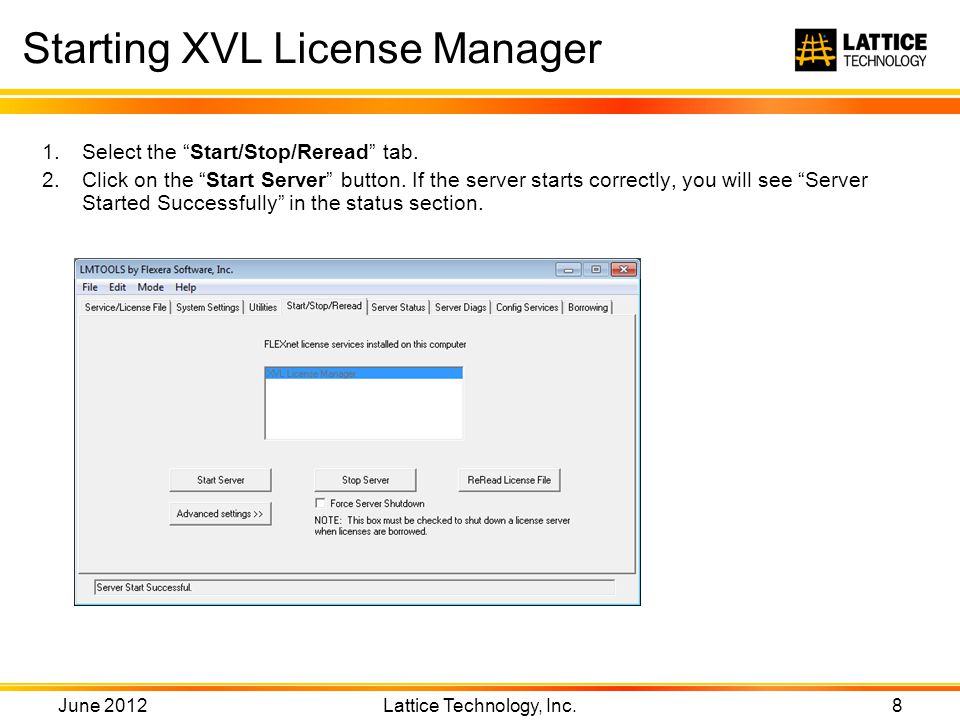Enable the Force Server Shutdown checkbox
The width and height of the screenshot is (960, 720).
[x=320, y=503]
